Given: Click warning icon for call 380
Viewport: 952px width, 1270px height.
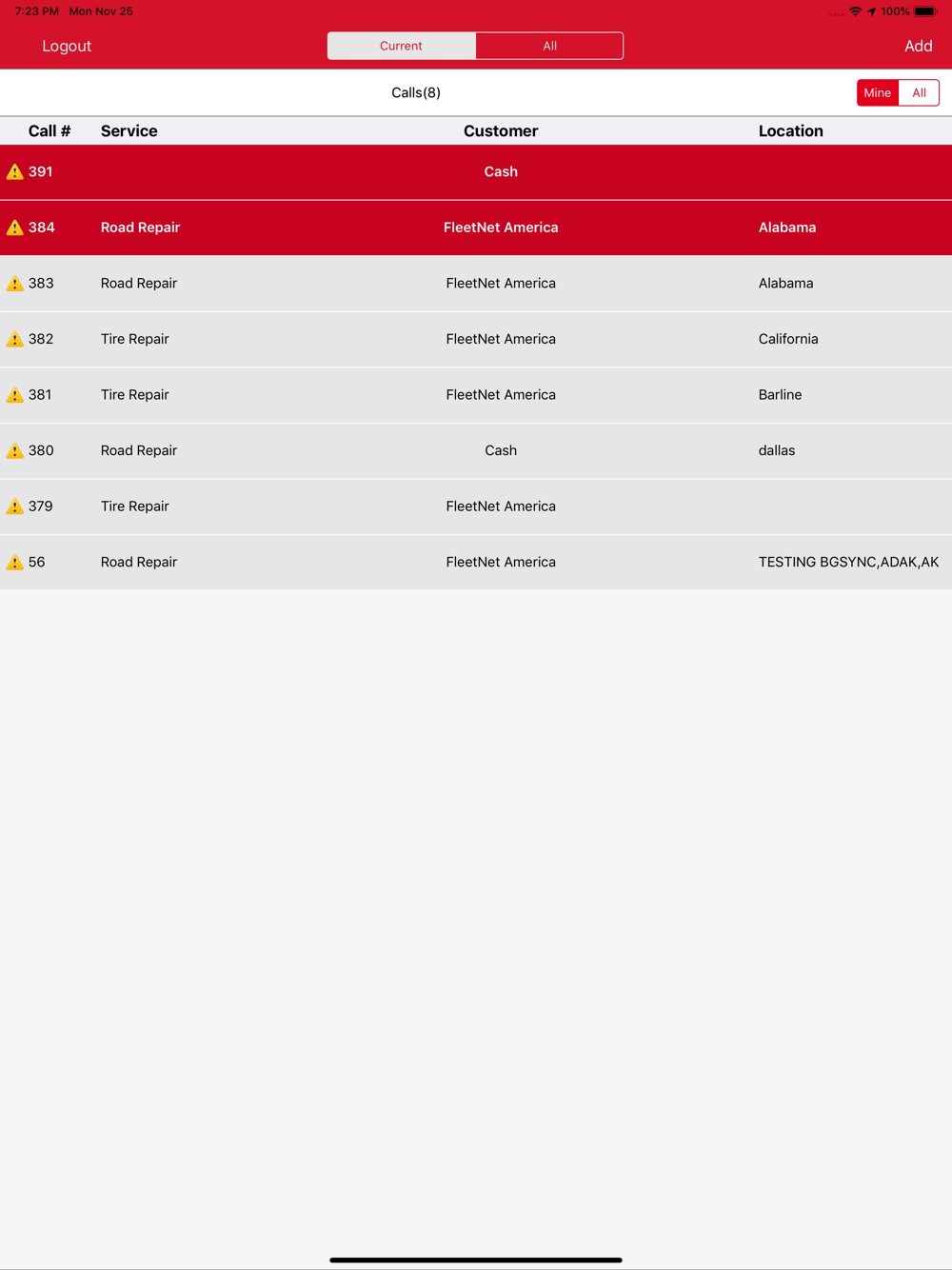Looking at the screenshot, I should [14, 450].
